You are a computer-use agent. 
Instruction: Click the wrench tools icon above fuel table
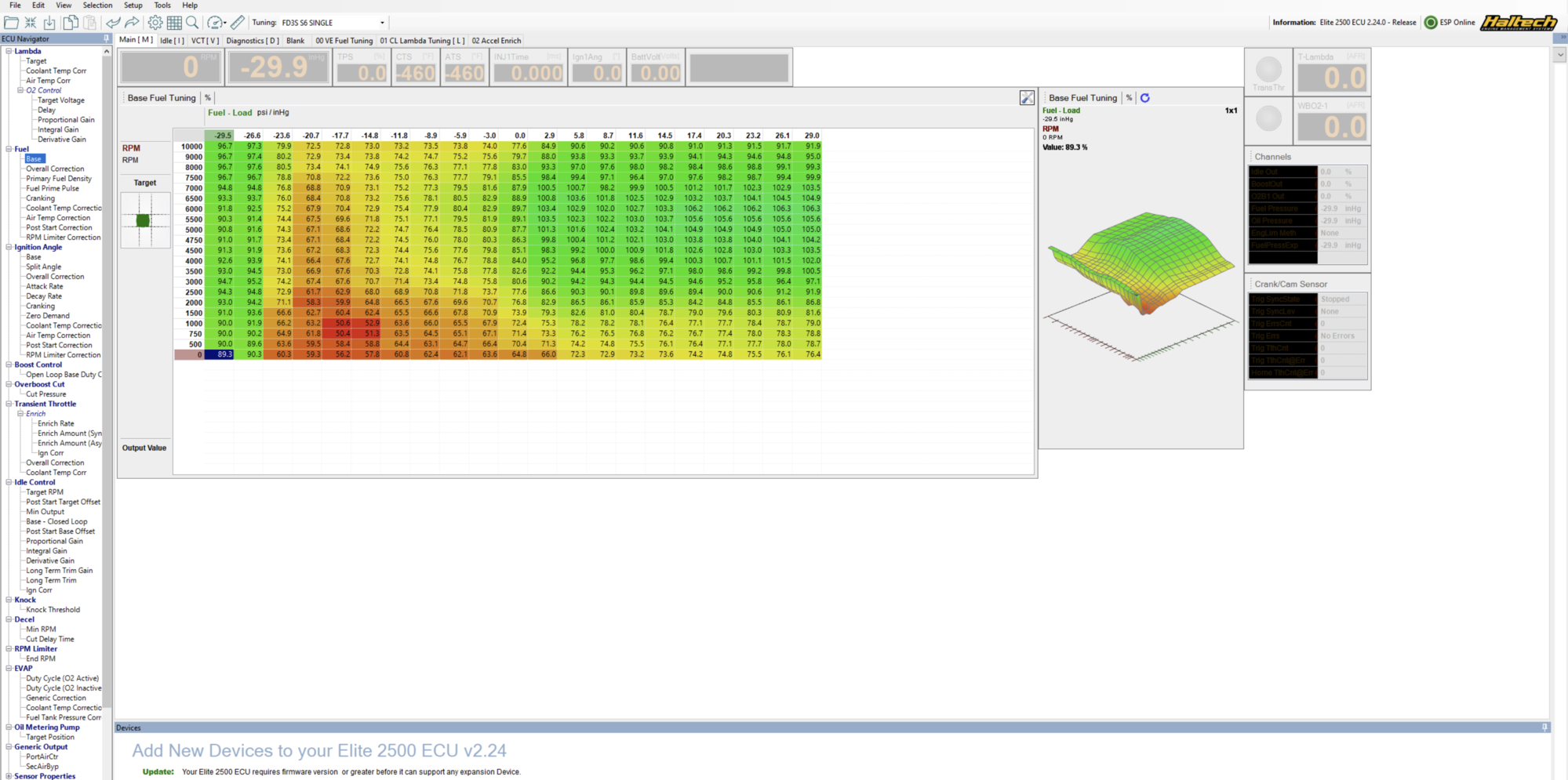click(1027, 98)
